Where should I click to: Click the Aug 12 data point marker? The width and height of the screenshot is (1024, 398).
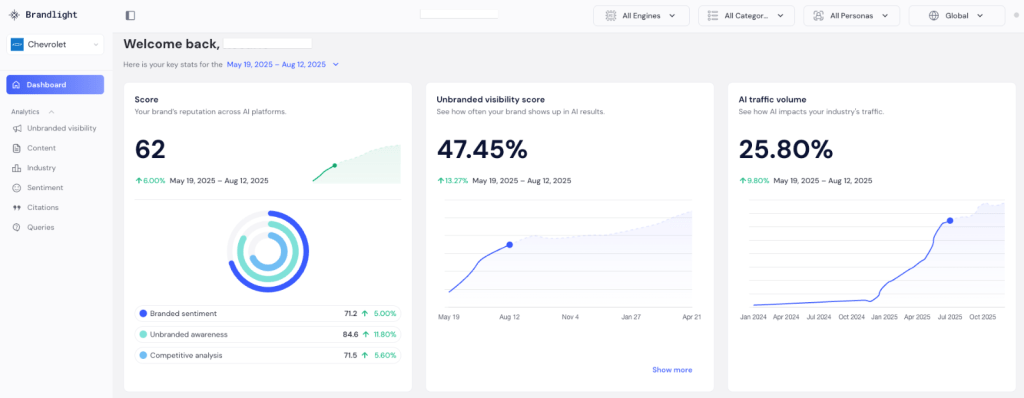pos(509,244)
